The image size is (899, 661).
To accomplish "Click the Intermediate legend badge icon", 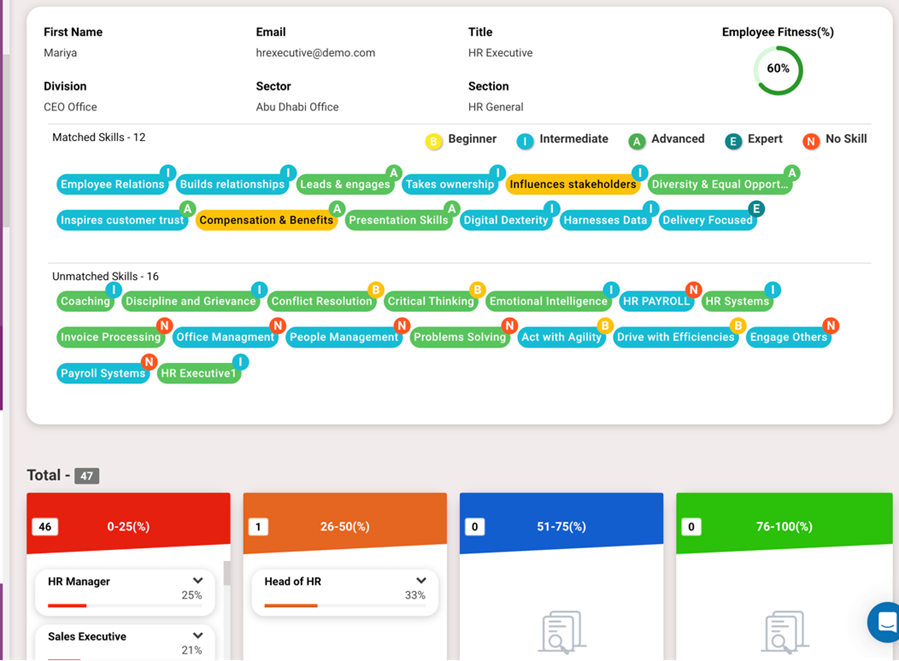I will click(525, 142).
